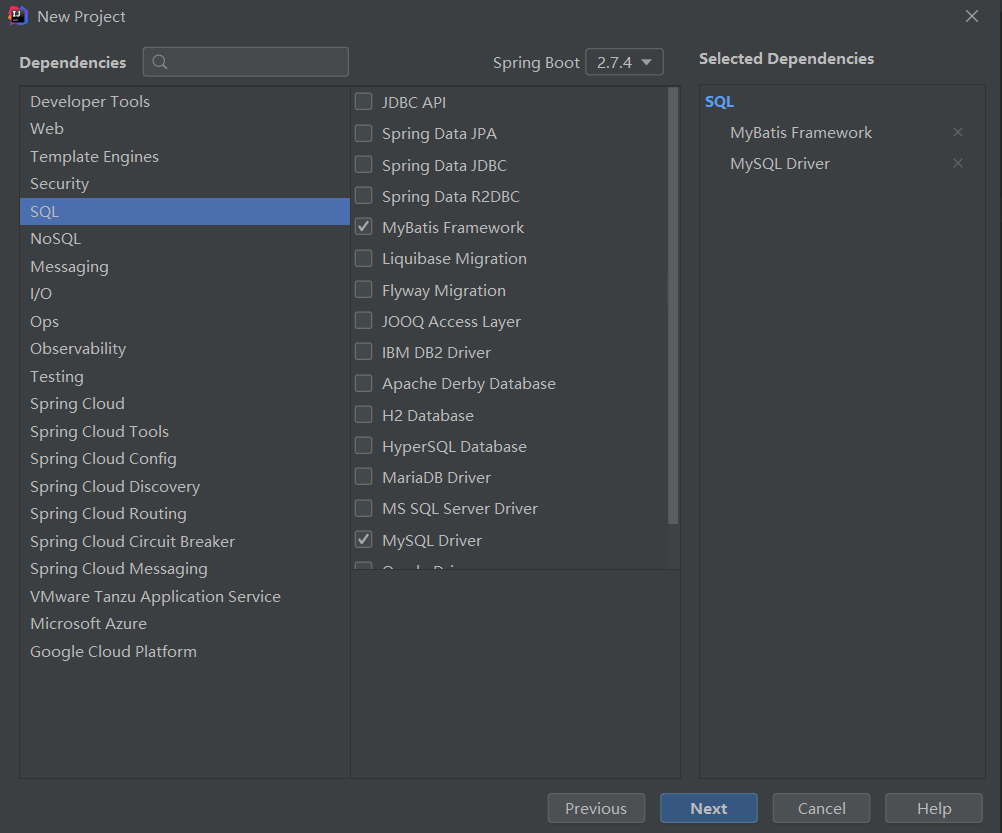
Task: Choose the I/O category
Action: 185,294
